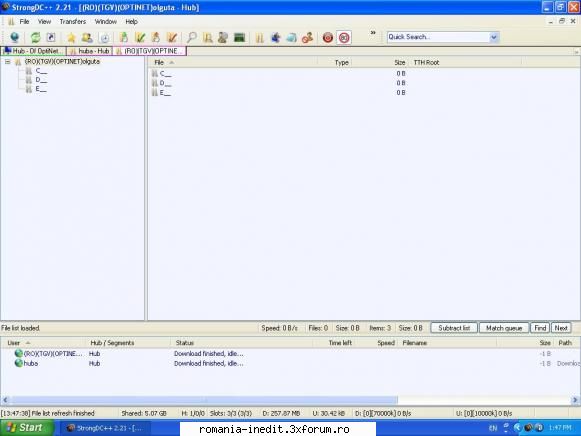Select (RO)(TGV)(OPTINET)olguta root in tree

click(62, 61)
